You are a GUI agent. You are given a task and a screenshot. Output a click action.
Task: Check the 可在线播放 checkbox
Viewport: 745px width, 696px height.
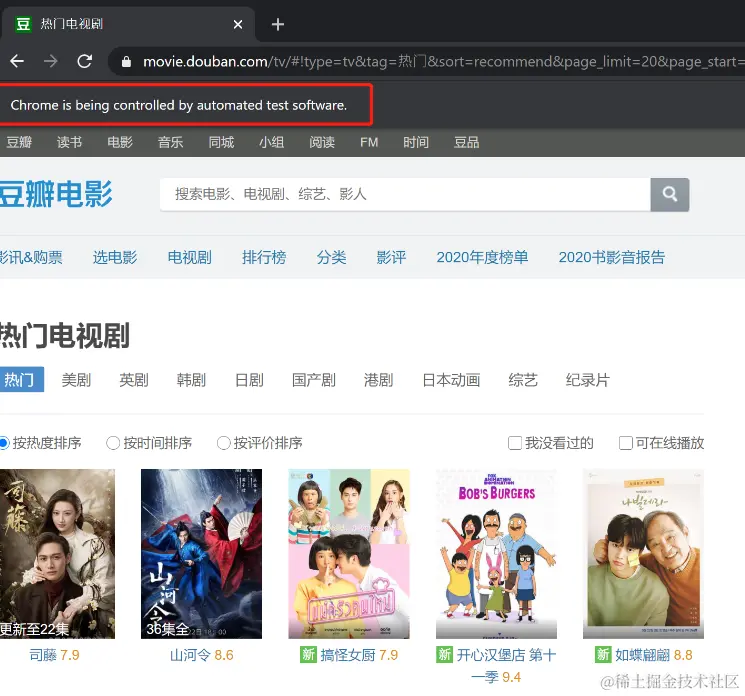tap(626, 443)
